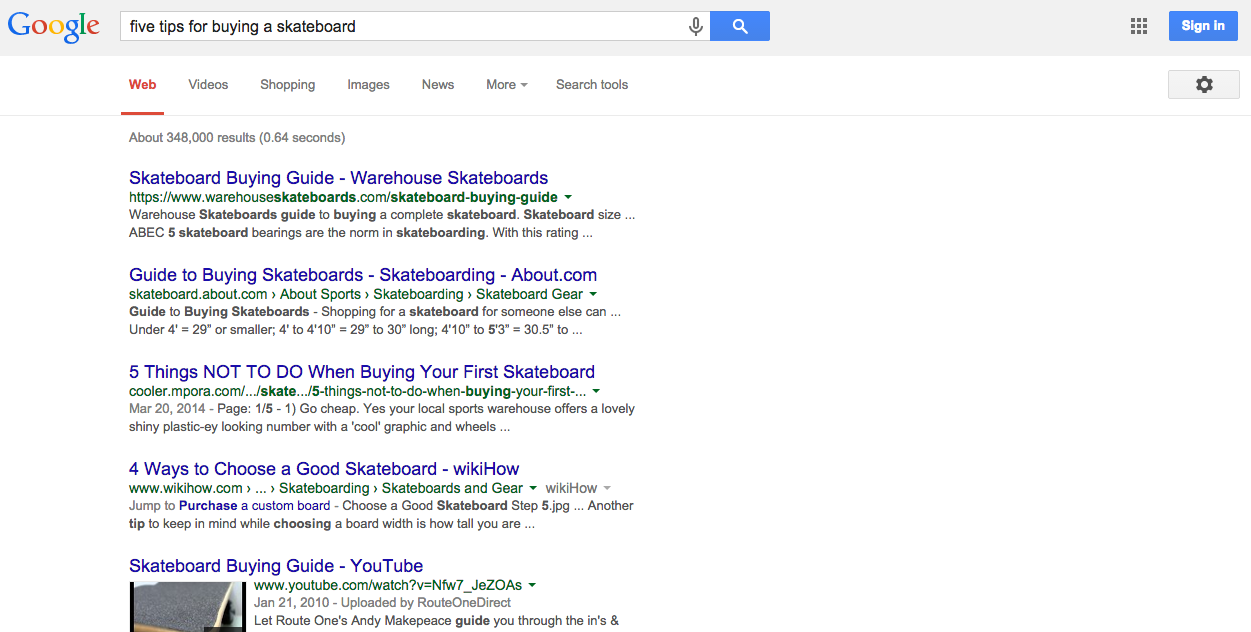Expand the More dropdown
The height and width of the screenshot is (632, 1251).
(x=507, y=85)
